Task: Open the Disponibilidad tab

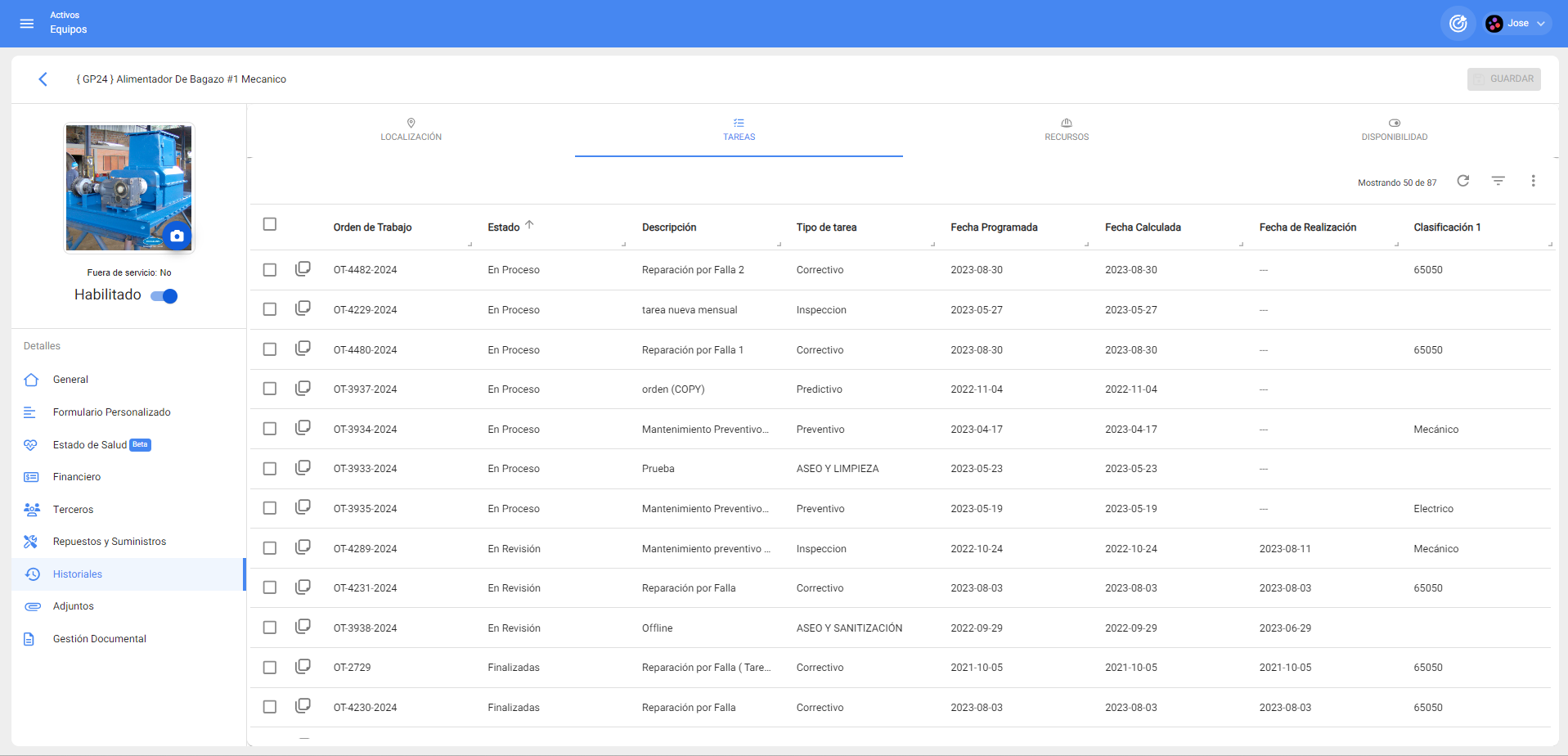Action: coord(1394,129)
